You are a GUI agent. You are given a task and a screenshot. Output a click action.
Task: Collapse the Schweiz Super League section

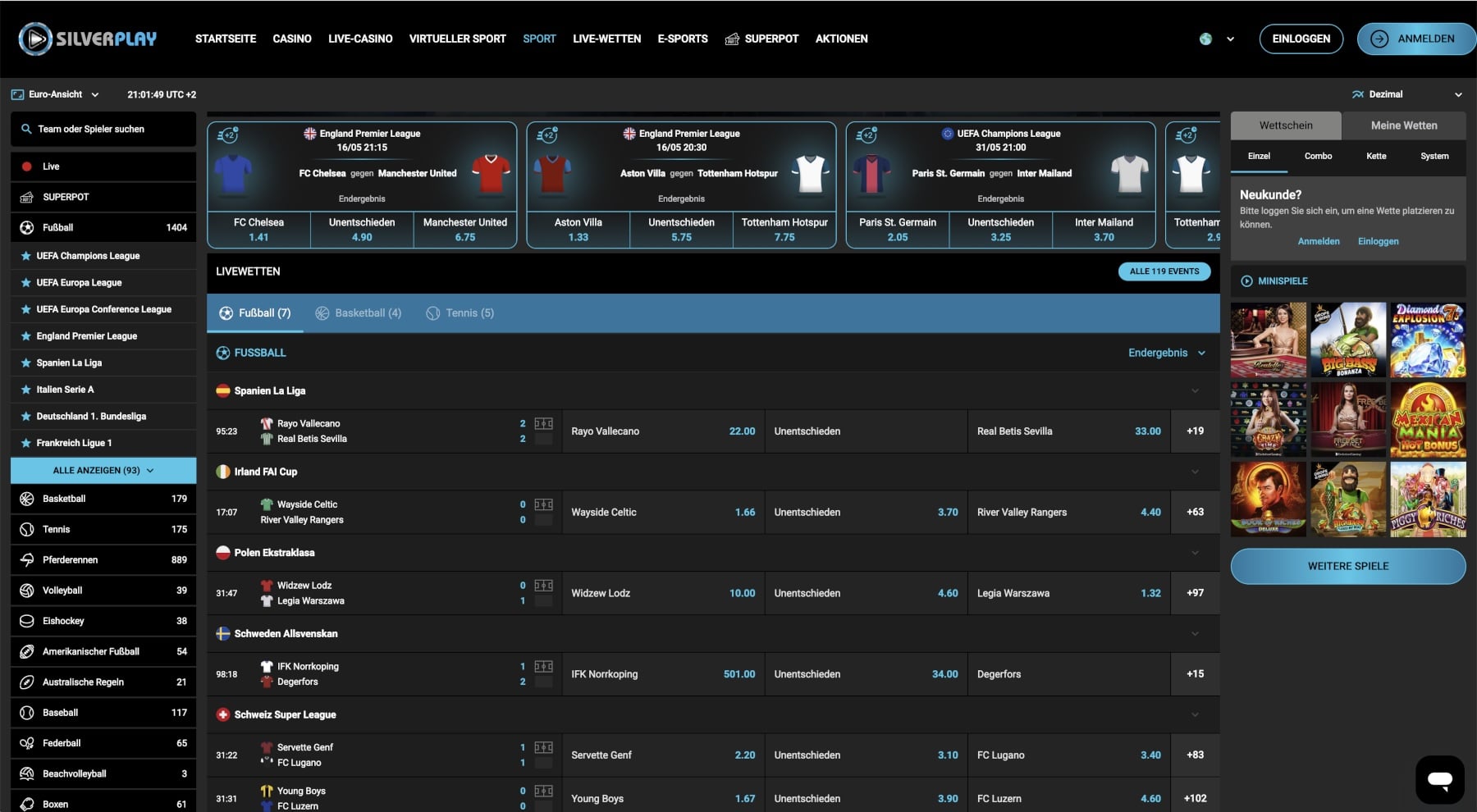[x=1195, y=715]
